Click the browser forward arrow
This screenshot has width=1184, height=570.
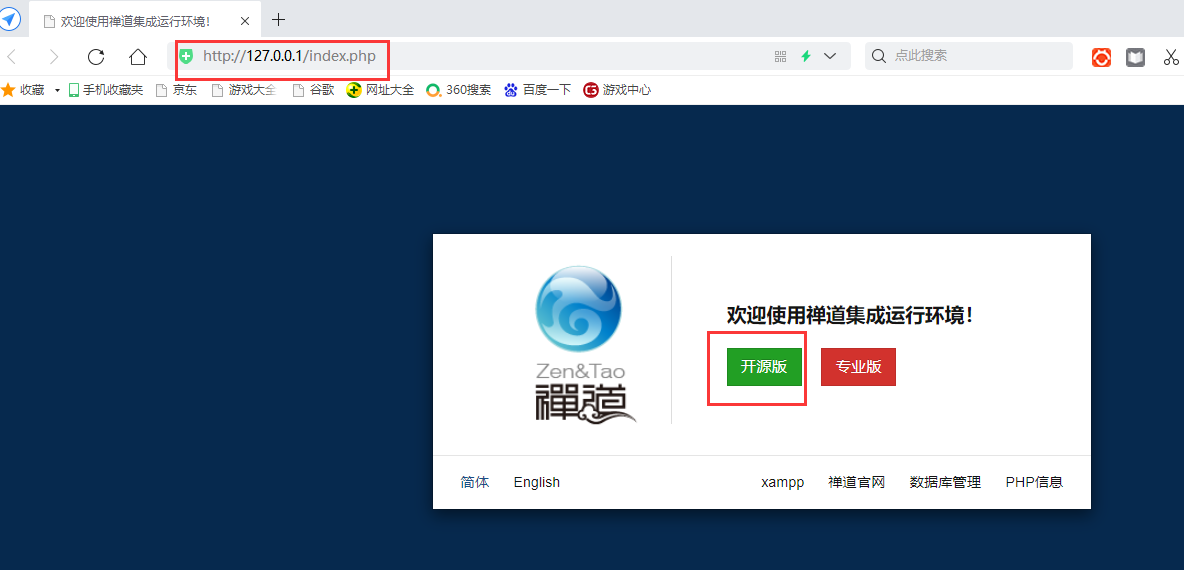click(54, 57)
